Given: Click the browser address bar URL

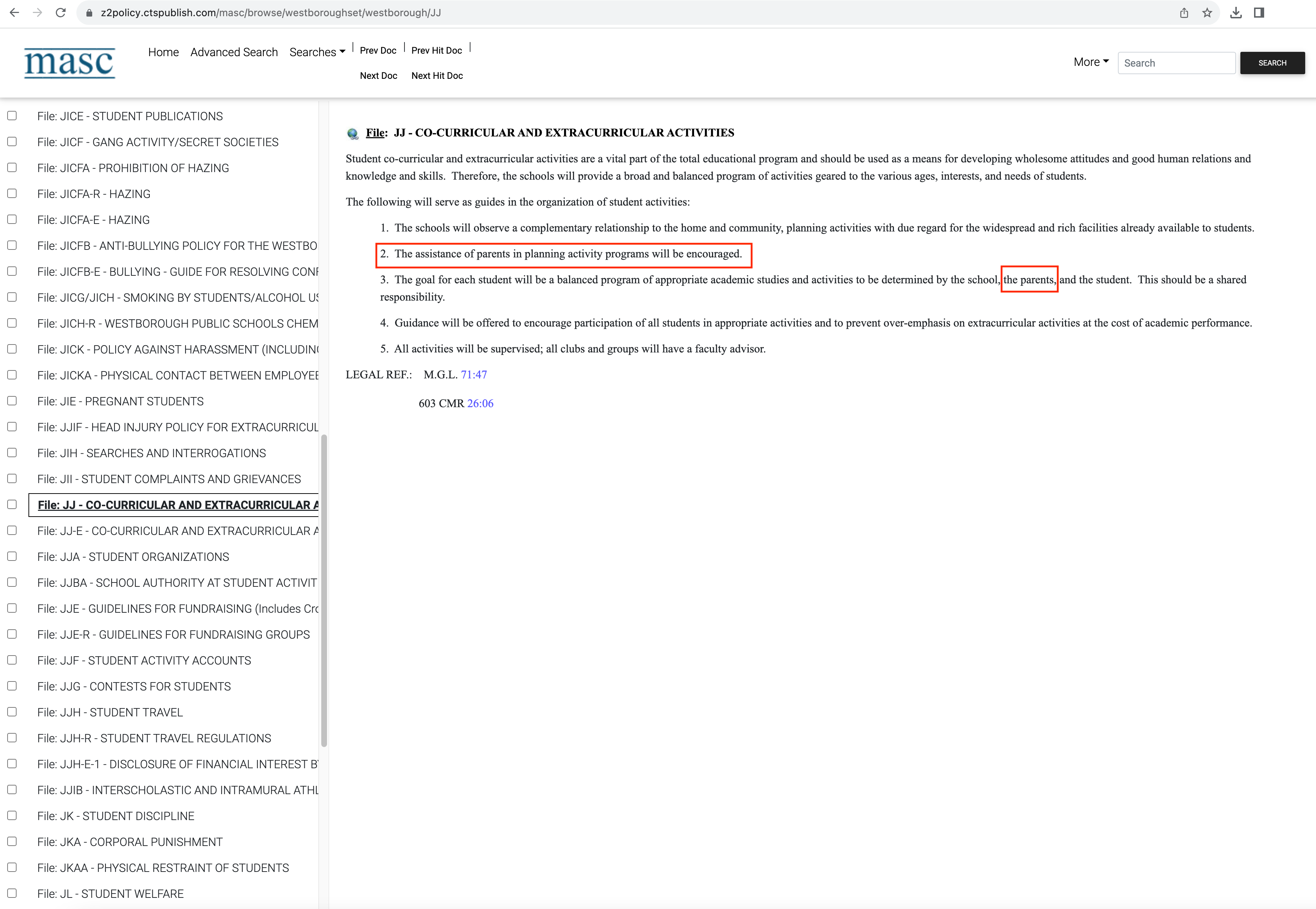Looking at the screenshot, I should pyautogui.click(x=270, y=13).
